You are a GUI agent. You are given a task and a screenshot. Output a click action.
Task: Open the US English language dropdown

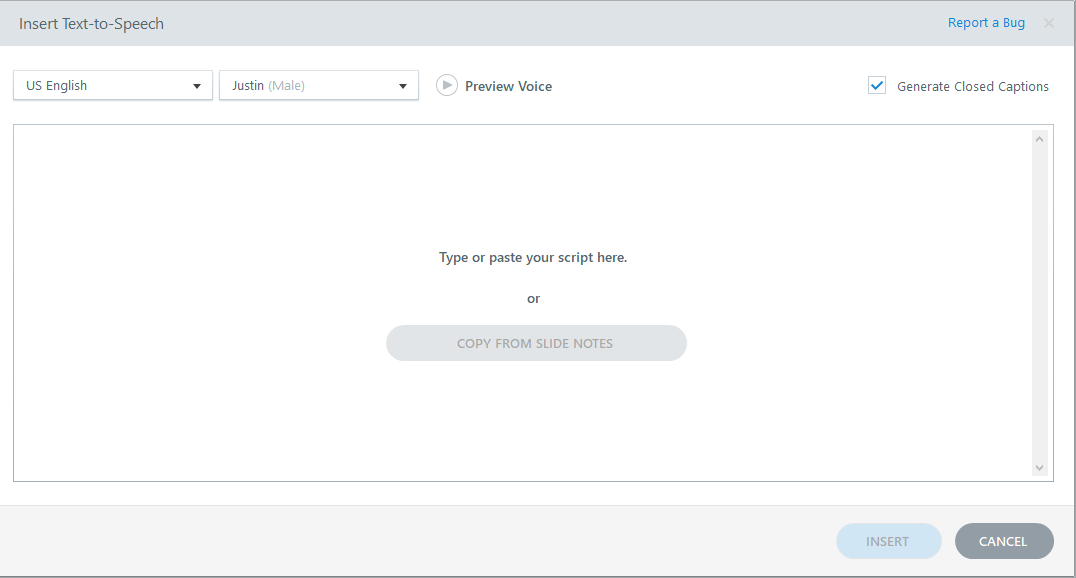pos(113,86)
